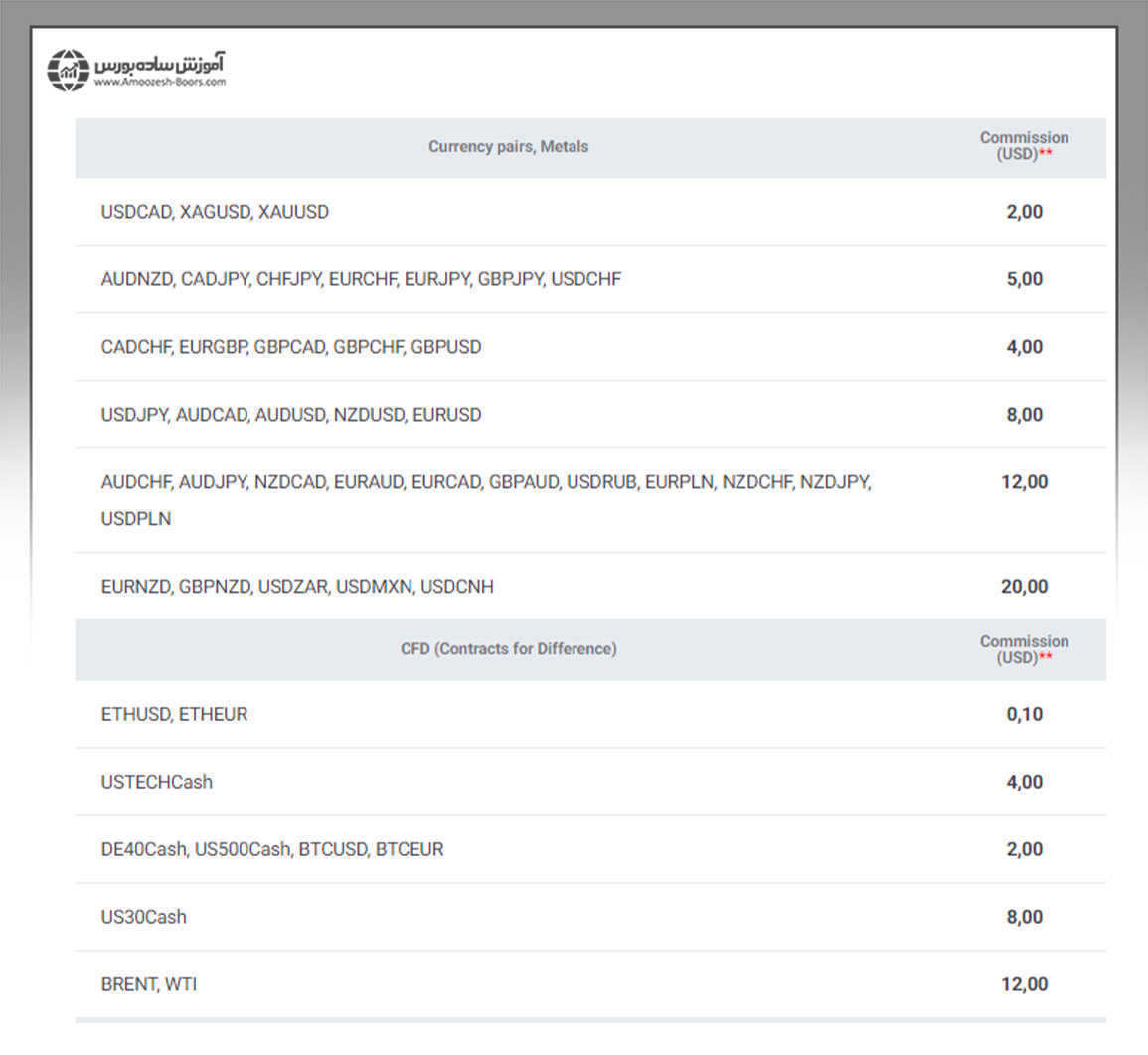Click the second Commission (USD) header
Image resolution: width=1148 pixels, height=1055 pixels.
tap(1024, 649)
